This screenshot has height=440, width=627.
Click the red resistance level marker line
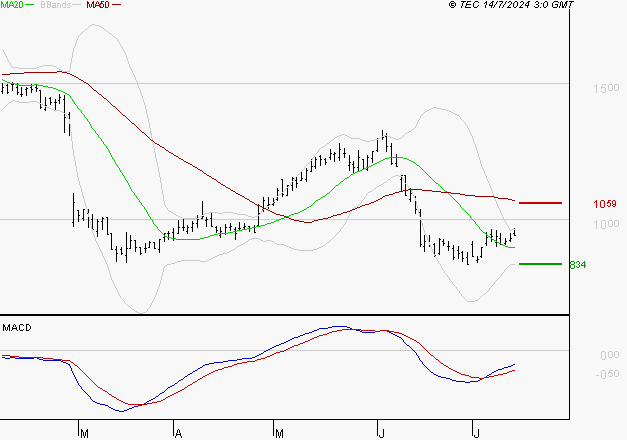[x=540, y=203]
